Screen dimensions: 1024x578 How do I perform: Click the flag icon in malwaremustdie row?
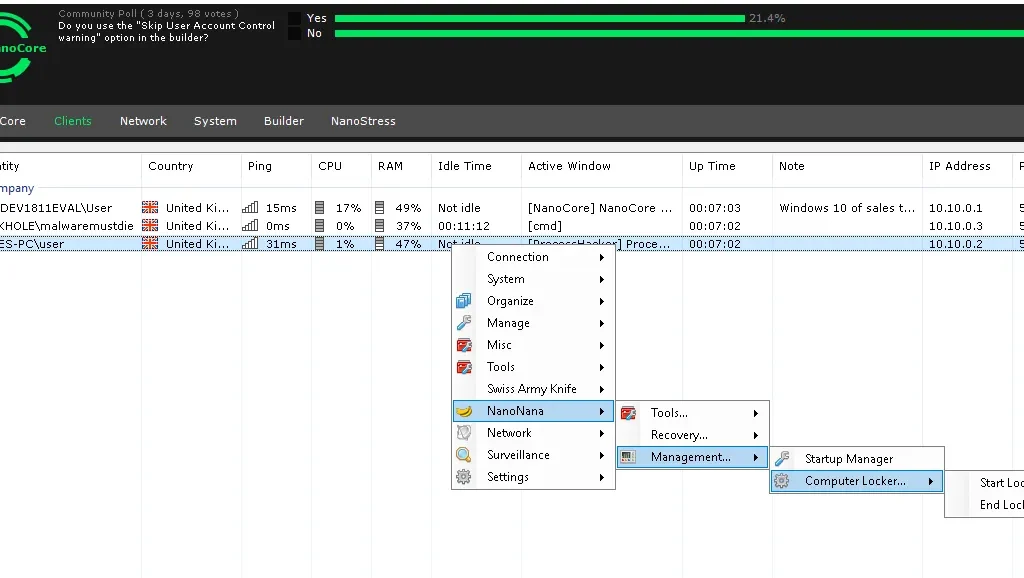click(150, 225)
